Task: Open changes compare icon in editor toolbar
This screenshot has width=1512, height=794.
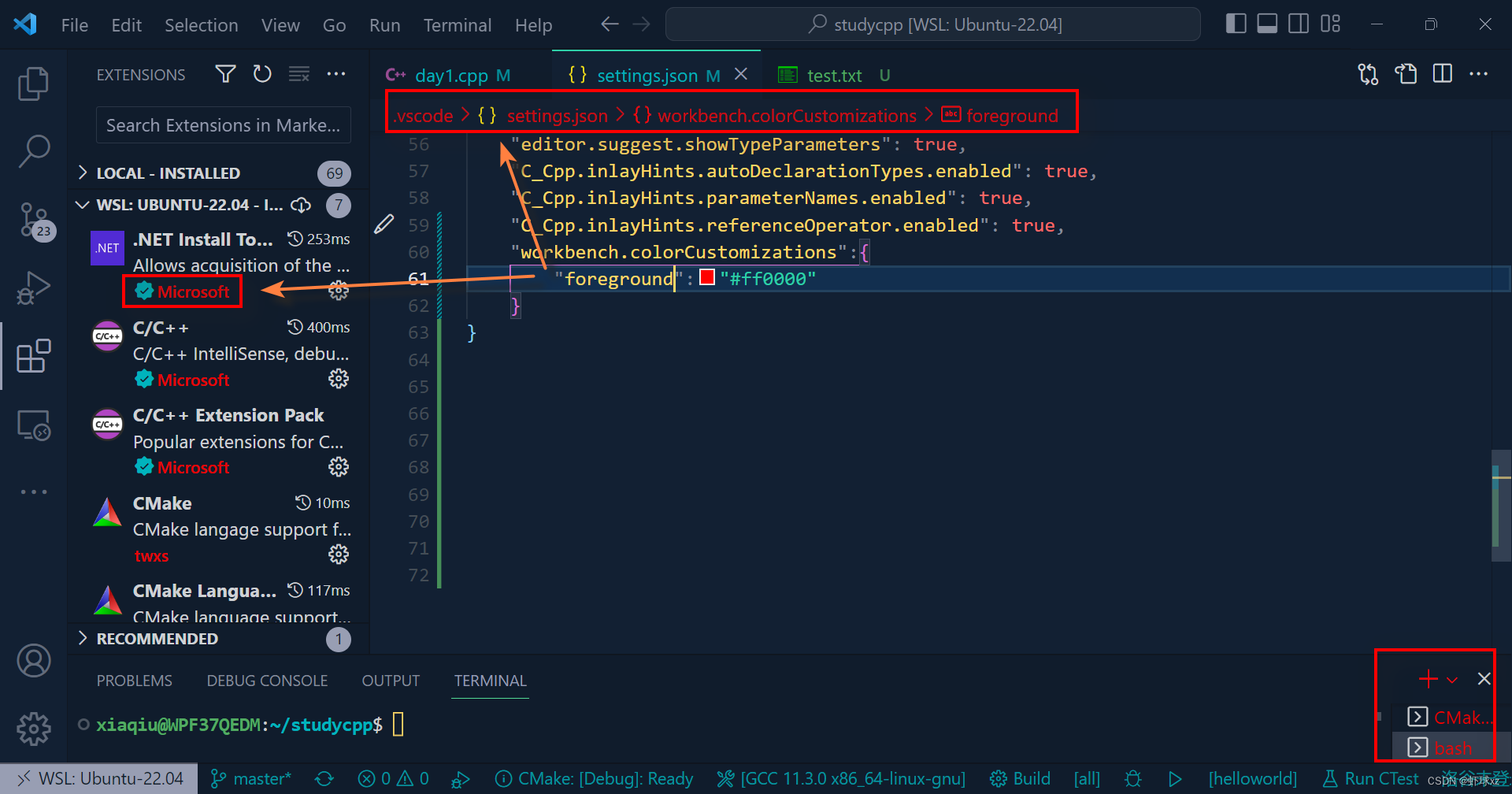Action: [1368, 74]
